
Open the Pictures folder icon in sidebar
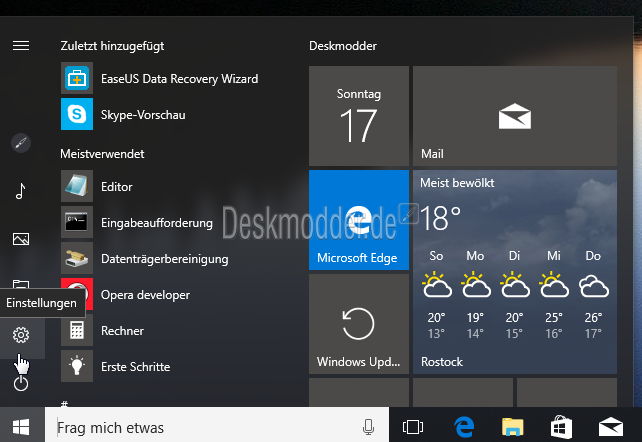21,239
